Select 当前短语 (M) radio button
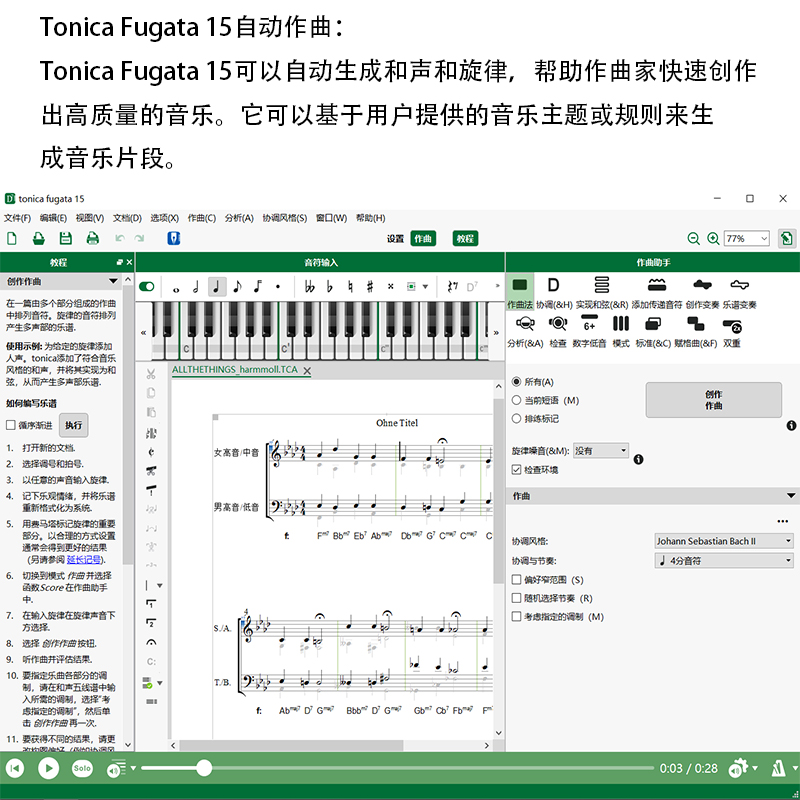This screenshot has height=800, width=800. click(516, 400)
